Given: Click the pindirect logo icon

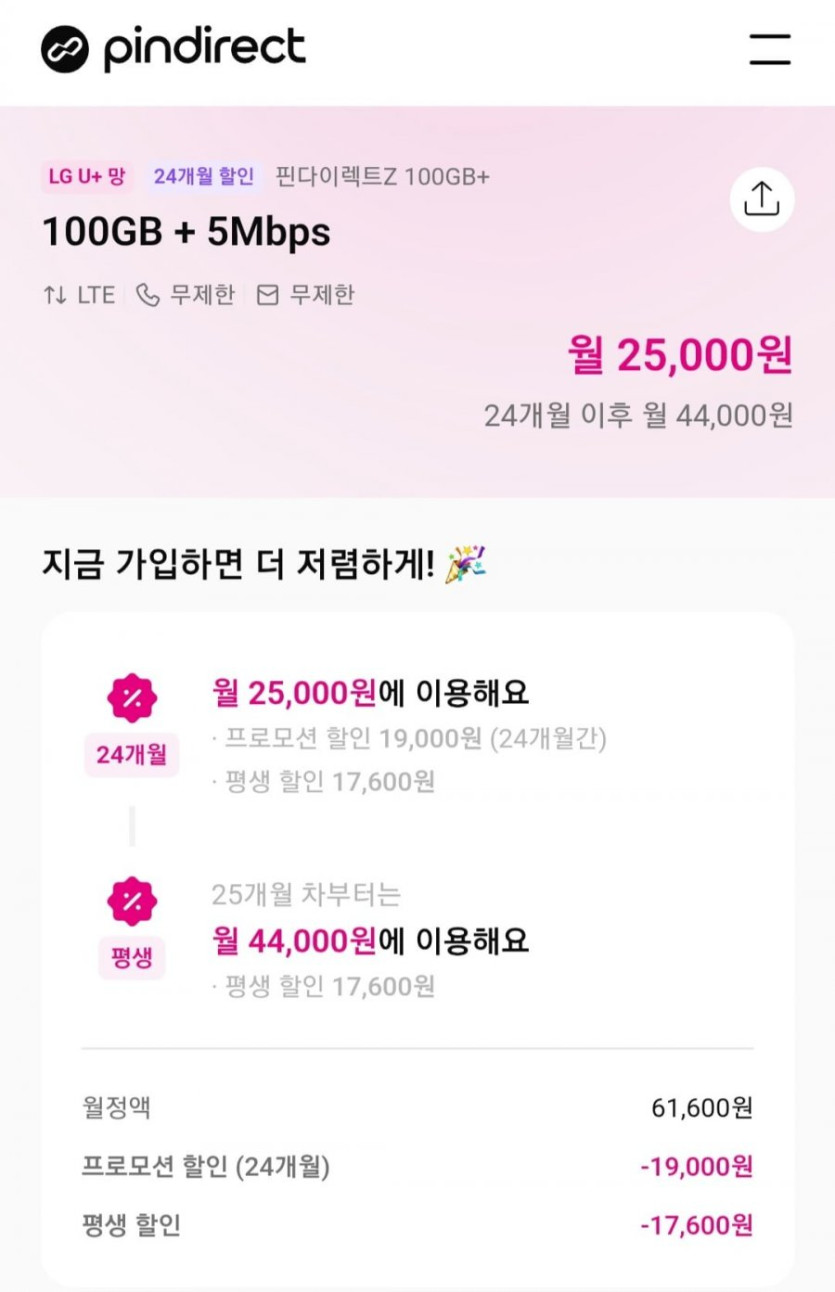Looking at the screenshot, I should (x=65, y=49).
